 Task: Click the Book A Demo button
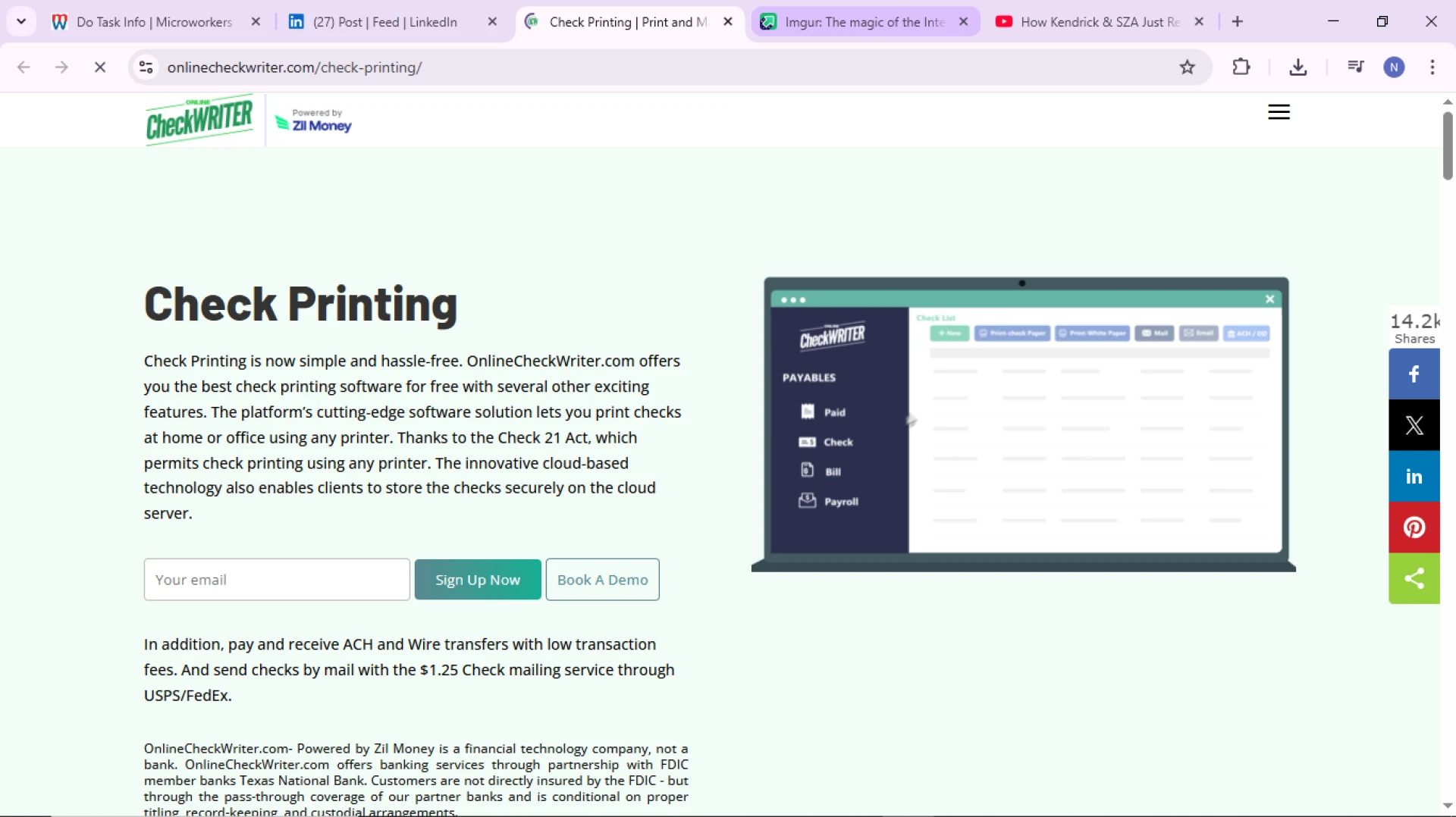point(602,580)
